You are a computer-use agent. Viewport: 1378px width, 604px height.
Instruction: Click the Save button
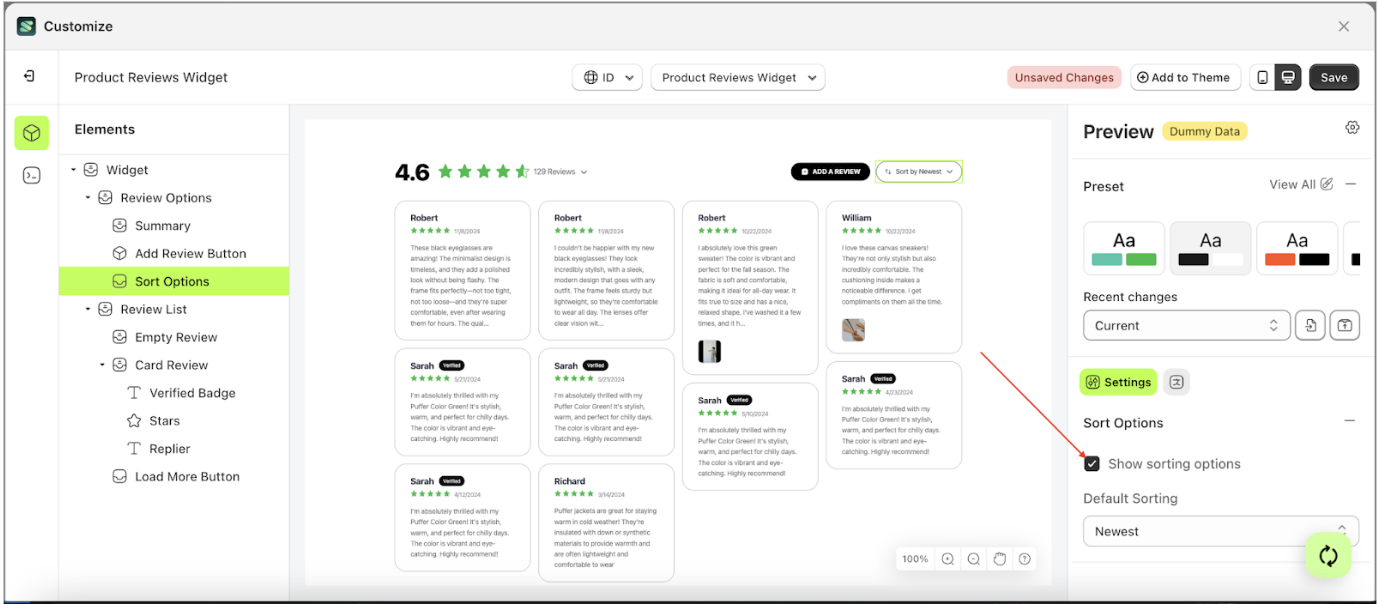(x=1334, y=77)
